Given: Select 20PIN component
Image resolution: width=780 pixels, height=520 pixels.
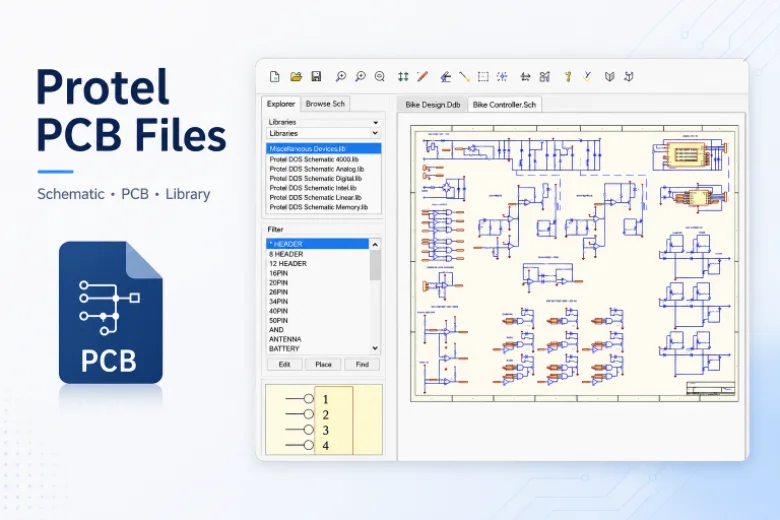Looking at the screenshot, I should coord(318,283).
